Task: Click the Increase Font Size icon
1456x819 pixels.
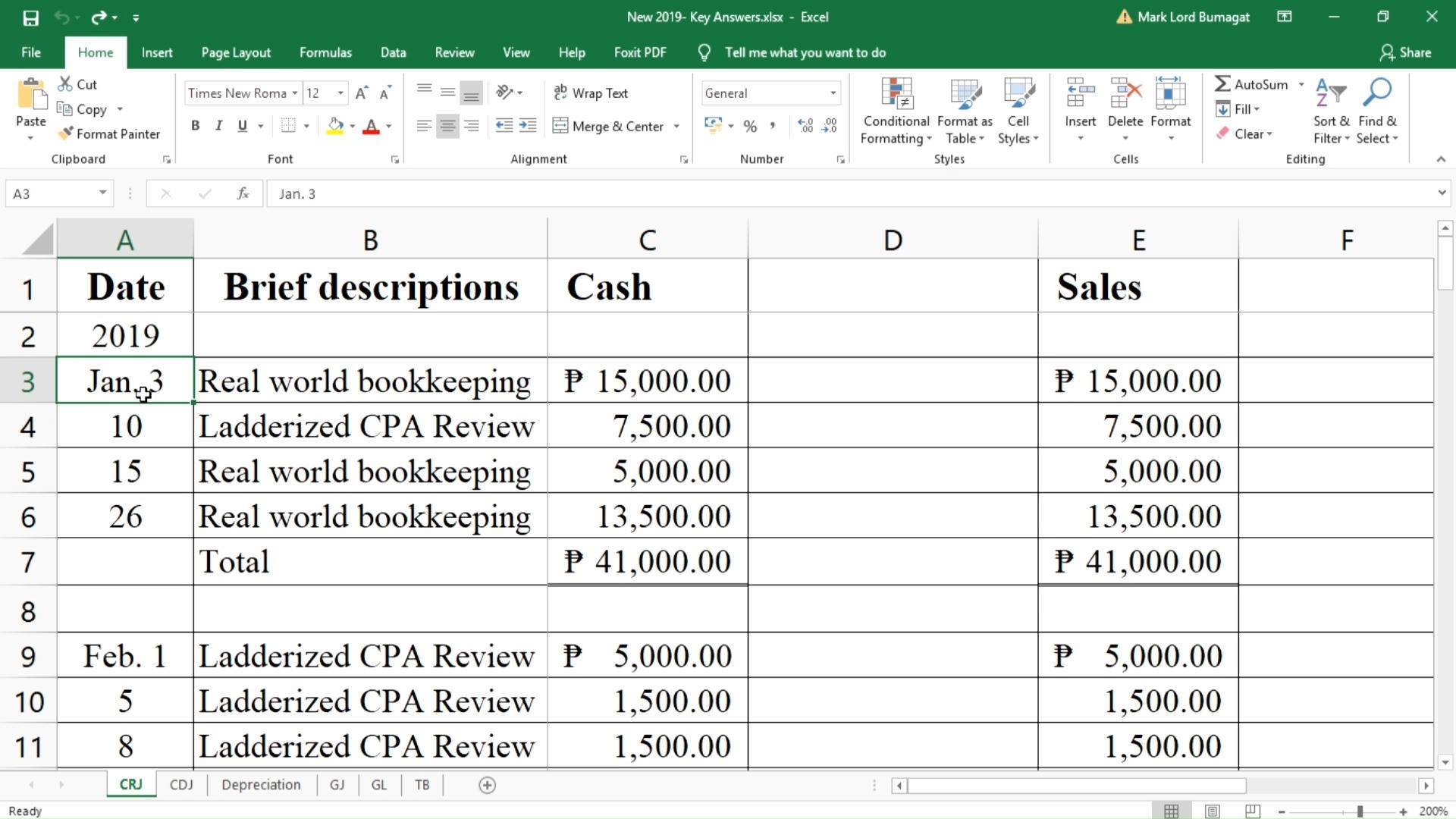Action: 362,93
